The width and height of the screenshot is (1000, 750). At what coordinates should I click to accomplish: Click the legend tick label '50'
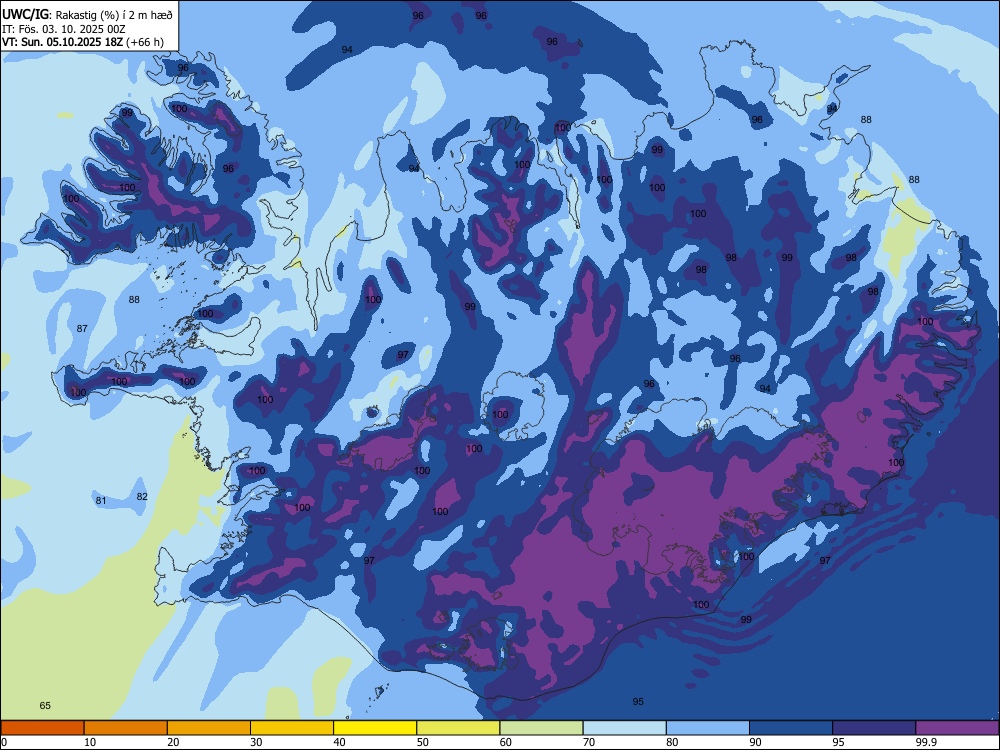[423, 742]
